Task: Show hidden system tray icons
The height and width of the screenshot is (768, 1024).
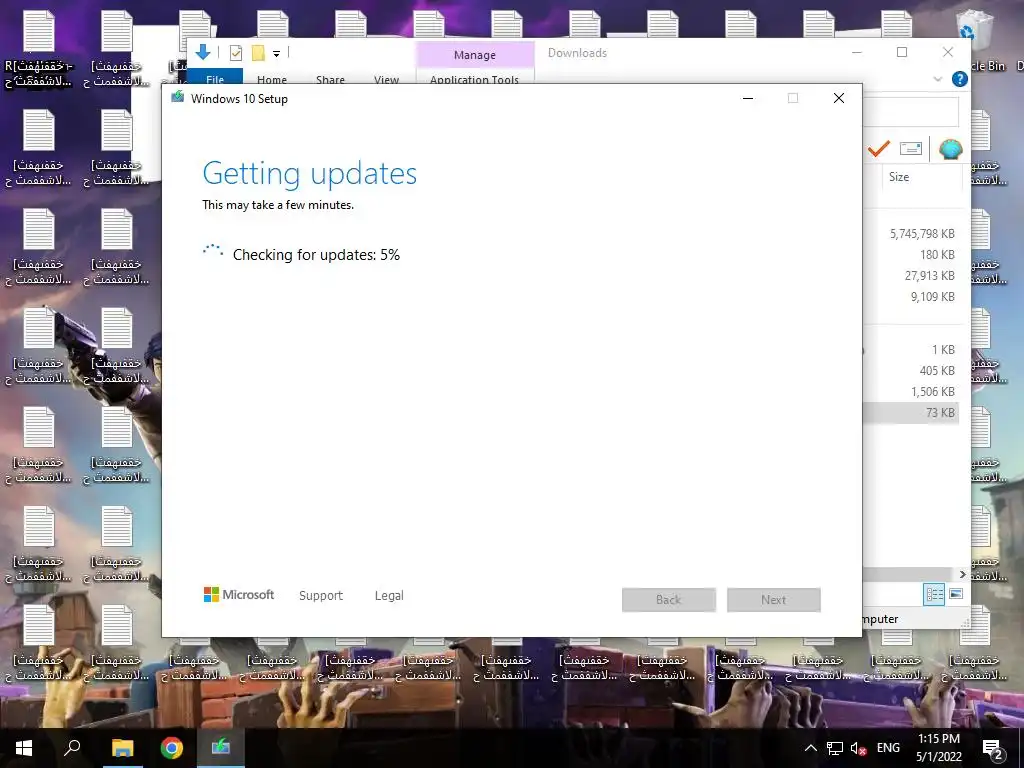Action: coord(810,748)
